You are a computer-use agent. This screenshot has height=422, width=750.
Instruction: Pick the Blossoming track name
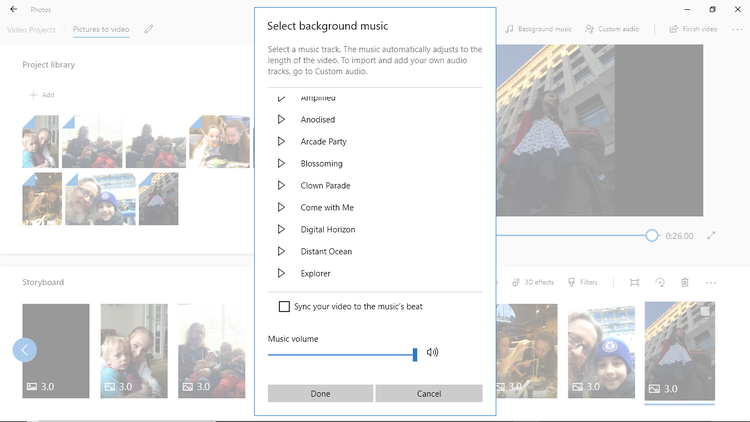[321, 164]
